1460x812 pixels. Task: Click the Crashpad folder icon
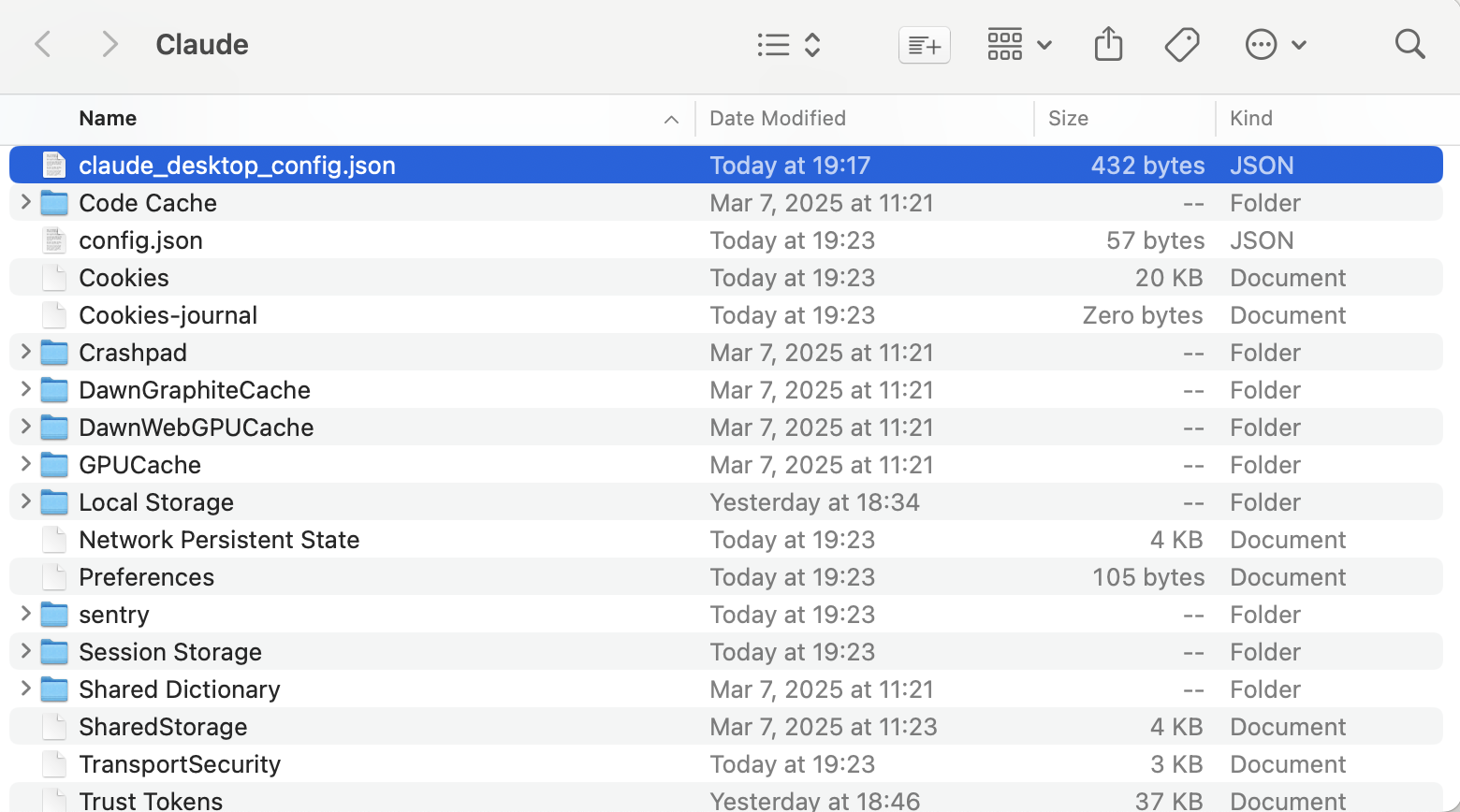coord(54,353)
